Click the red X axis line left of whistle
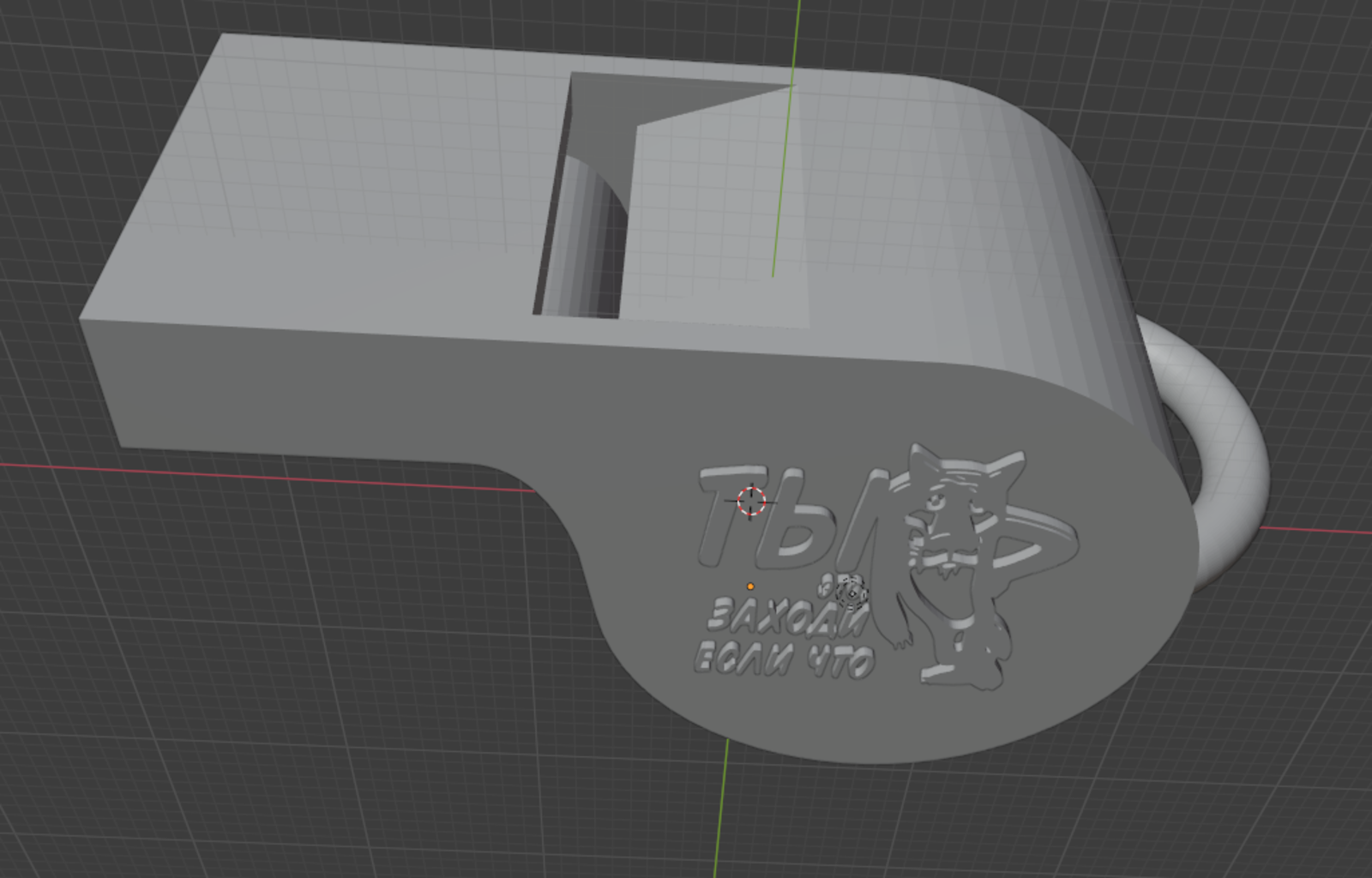Viewport: 1372px width, 878px height. [257, 475]
